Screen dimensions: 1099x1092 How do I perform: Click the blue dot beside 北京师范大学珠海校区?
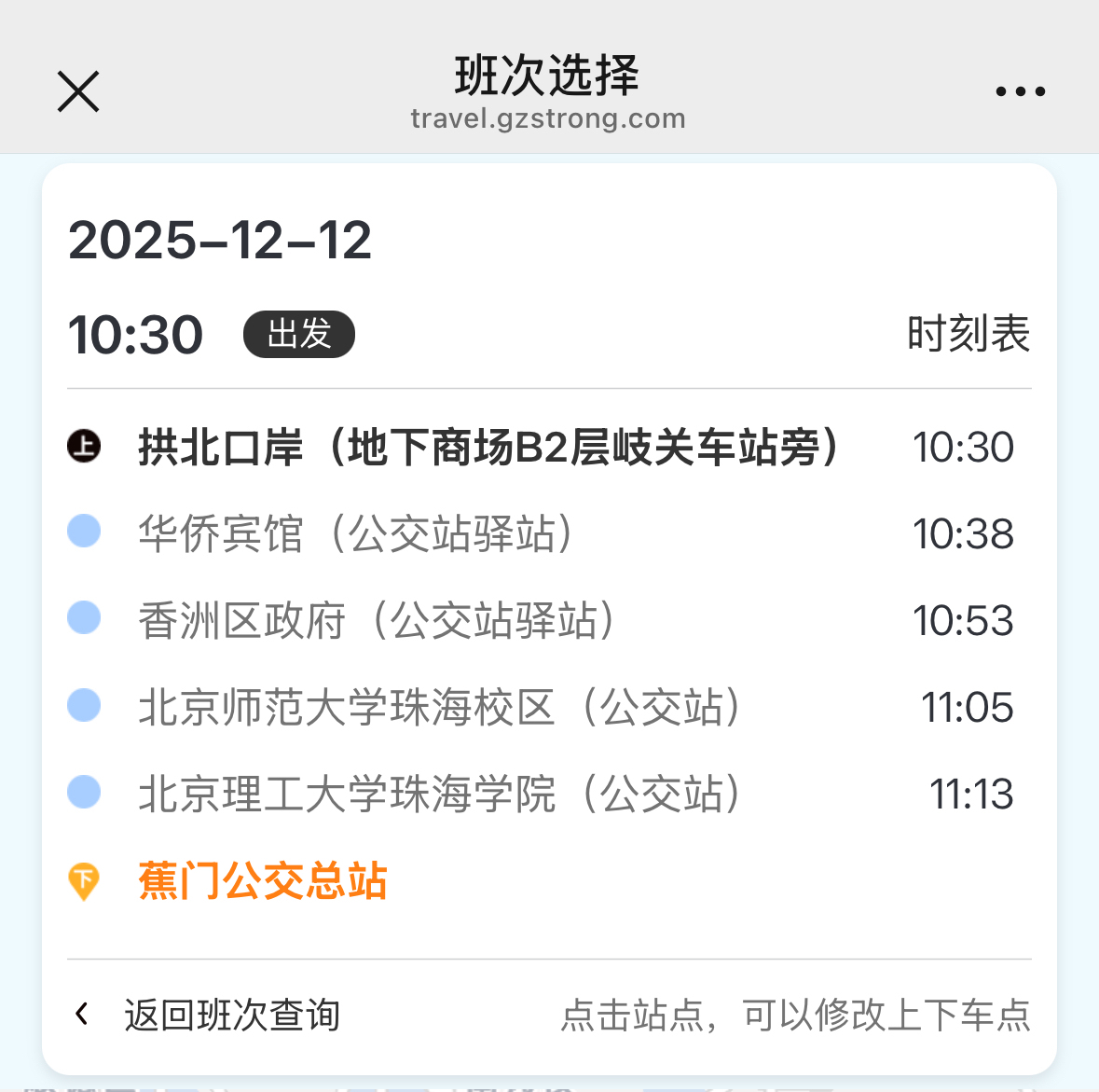pos(84,705)
